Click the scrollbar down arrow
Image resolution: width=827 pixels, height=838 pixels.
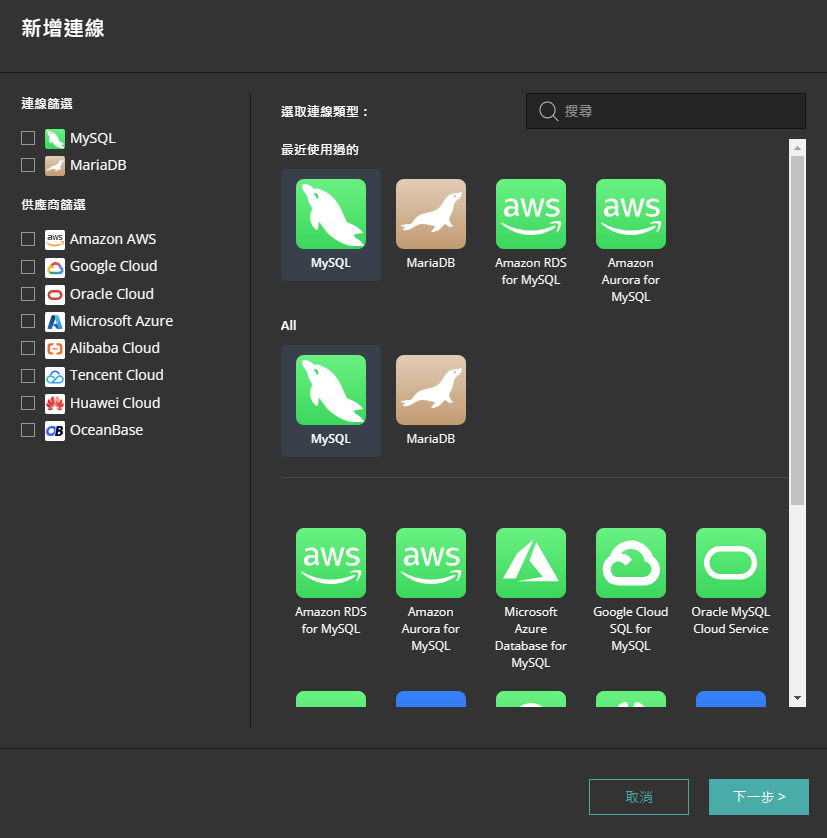[x=797, y=698]
